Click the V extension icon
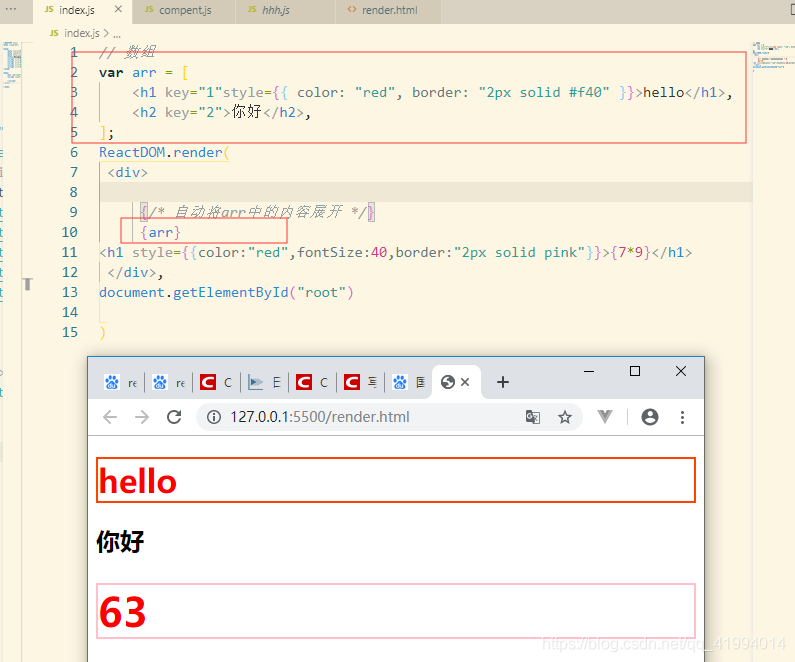Screen dimensions: 795x662 [604, 417]
